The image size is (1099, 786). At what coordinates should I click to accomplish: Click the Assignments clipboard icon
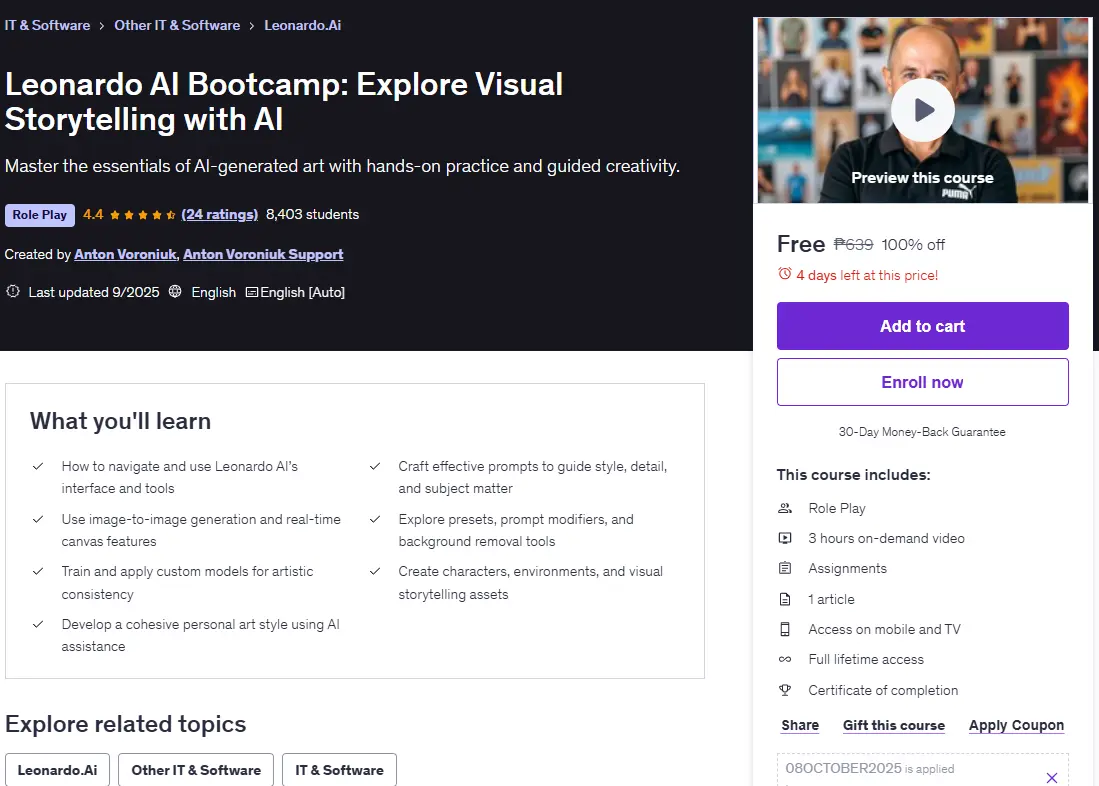click(x=785, y=569)
